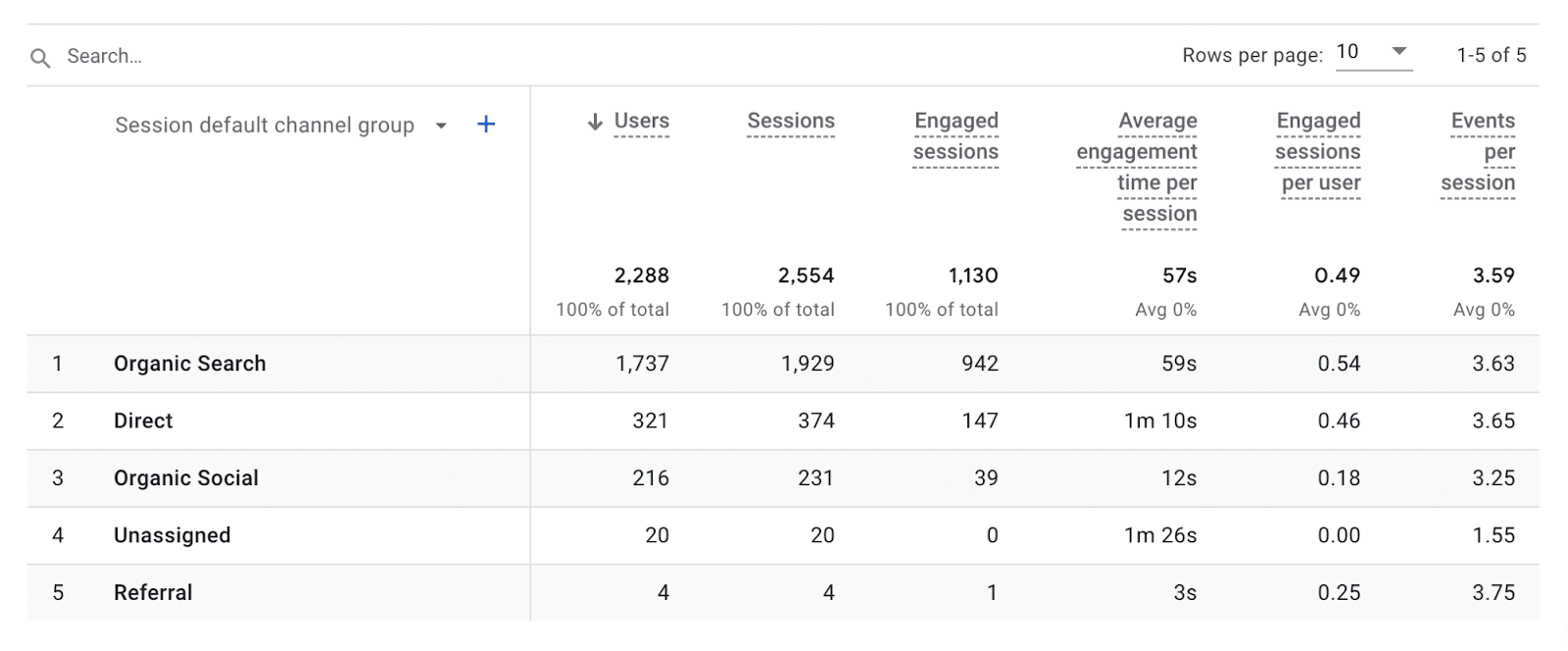The image size is (1568, 651).
Task: Select the Organic Search row
Action: 189,363
